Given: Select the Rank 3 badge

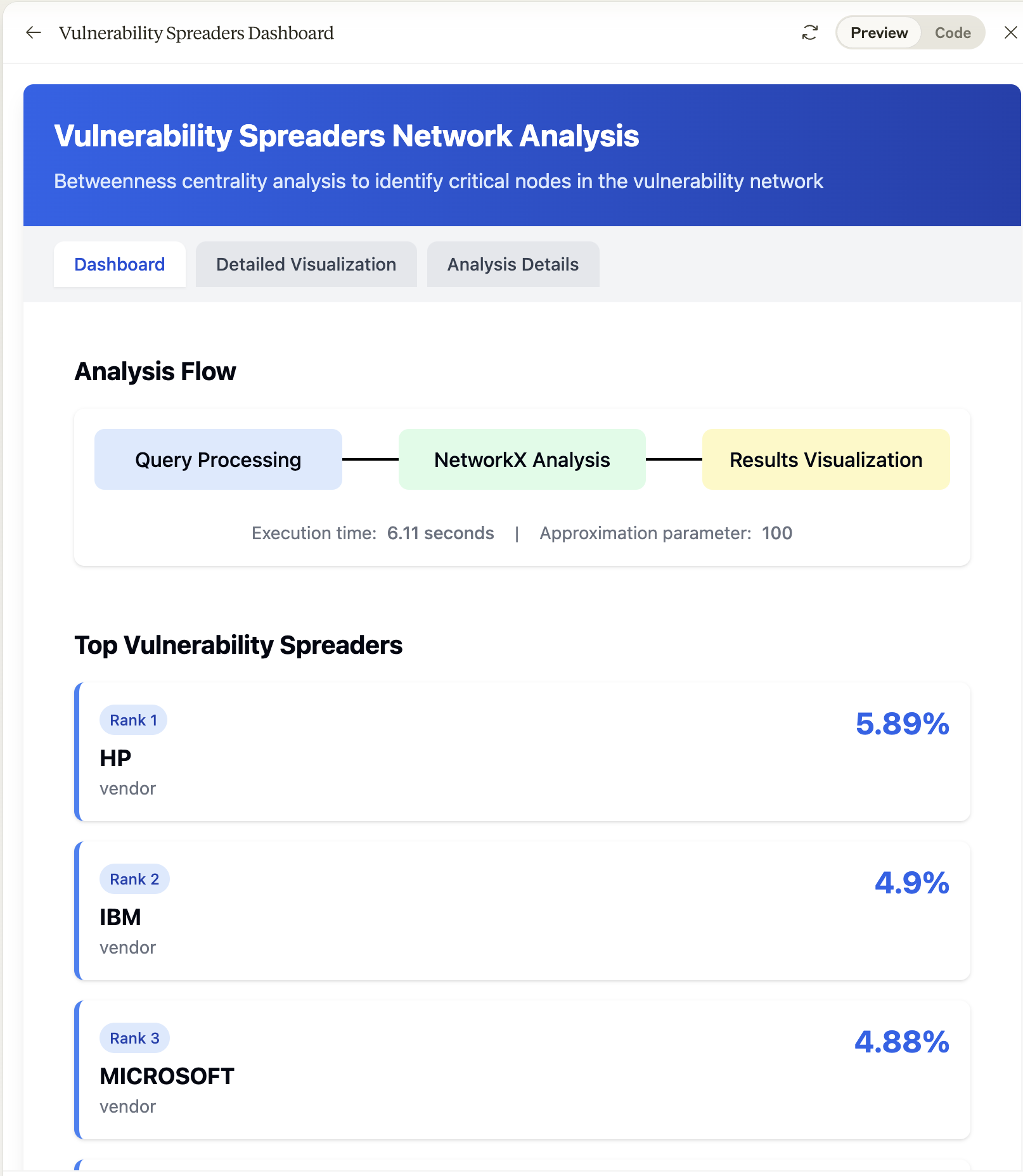Looking at the screenshot, I should click(134, 1038).
